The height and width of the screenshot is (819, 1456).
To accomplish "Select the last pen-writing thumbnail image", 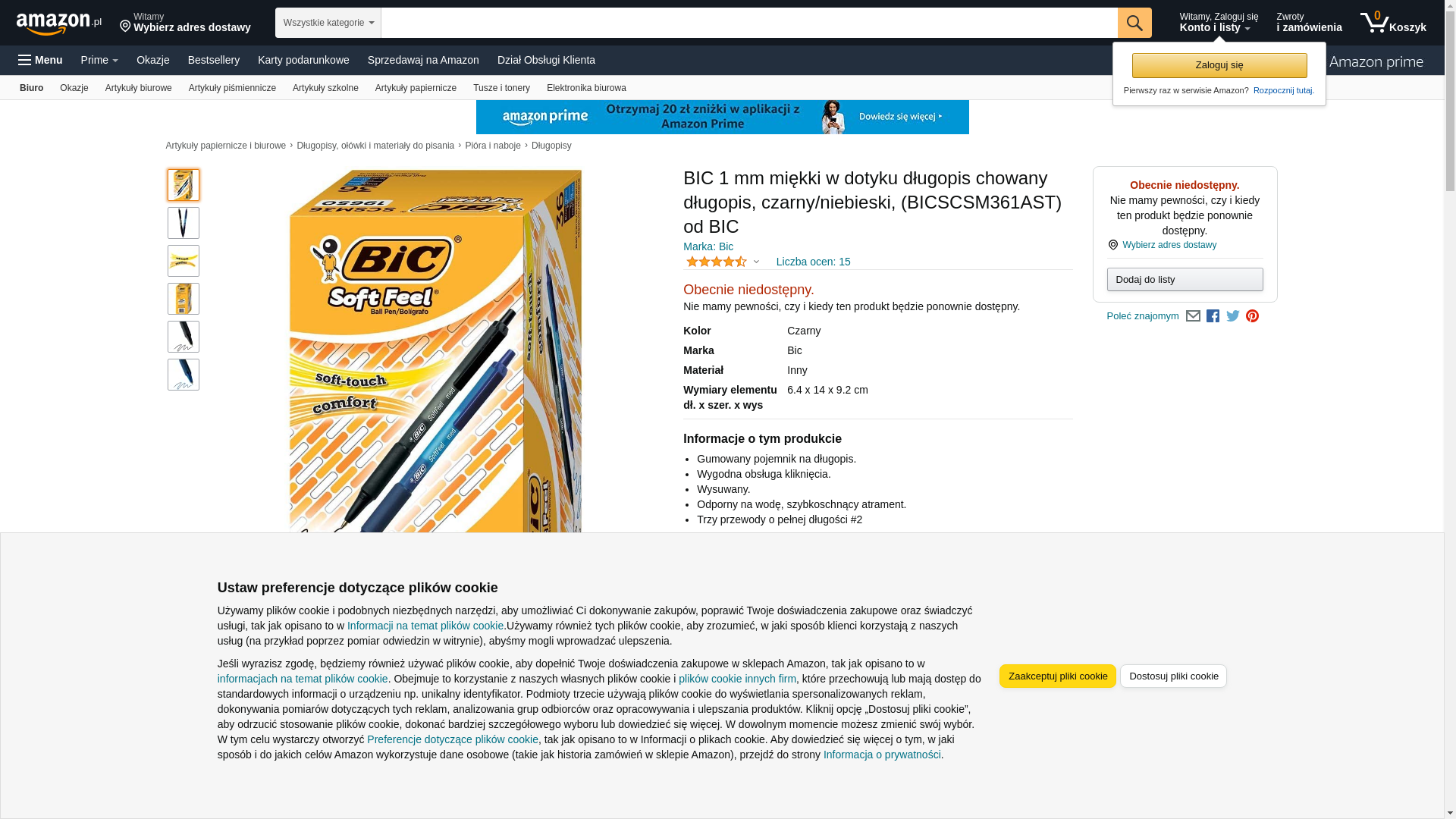I will (184, 375).
